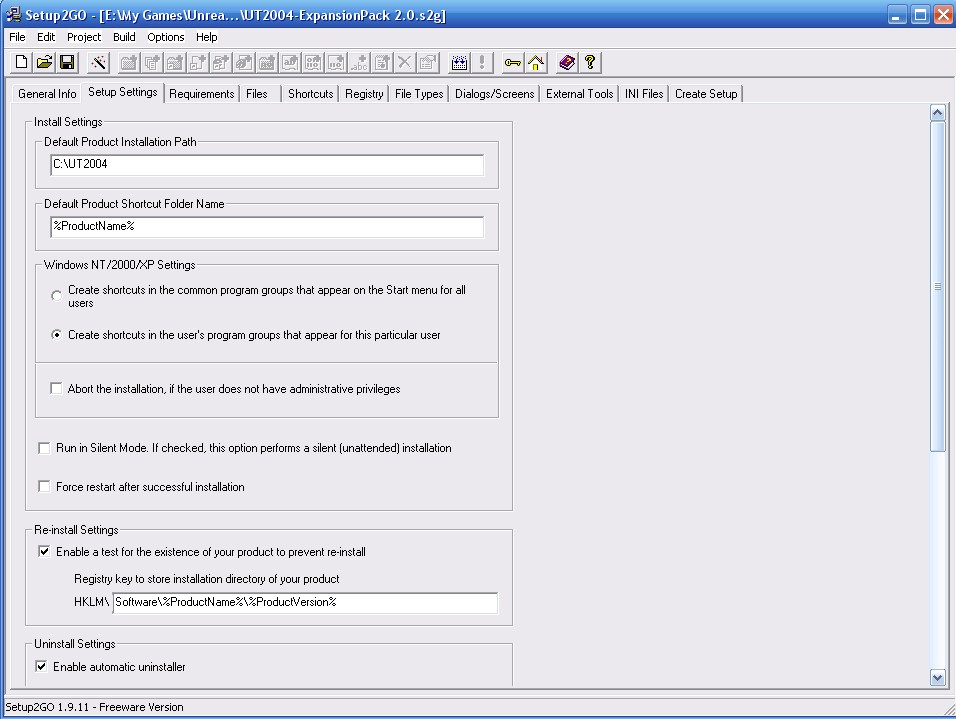Open the Shortcuts tab
The height and width of the screenshot is (719, 956).
click(310, 94)
